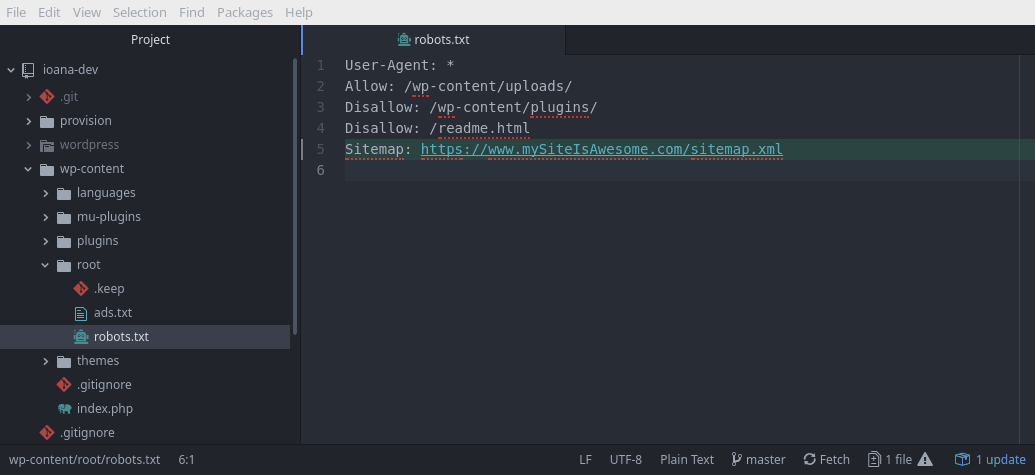
Task: Select the robots.txt editor tab
Action: (x=434, y=40)
